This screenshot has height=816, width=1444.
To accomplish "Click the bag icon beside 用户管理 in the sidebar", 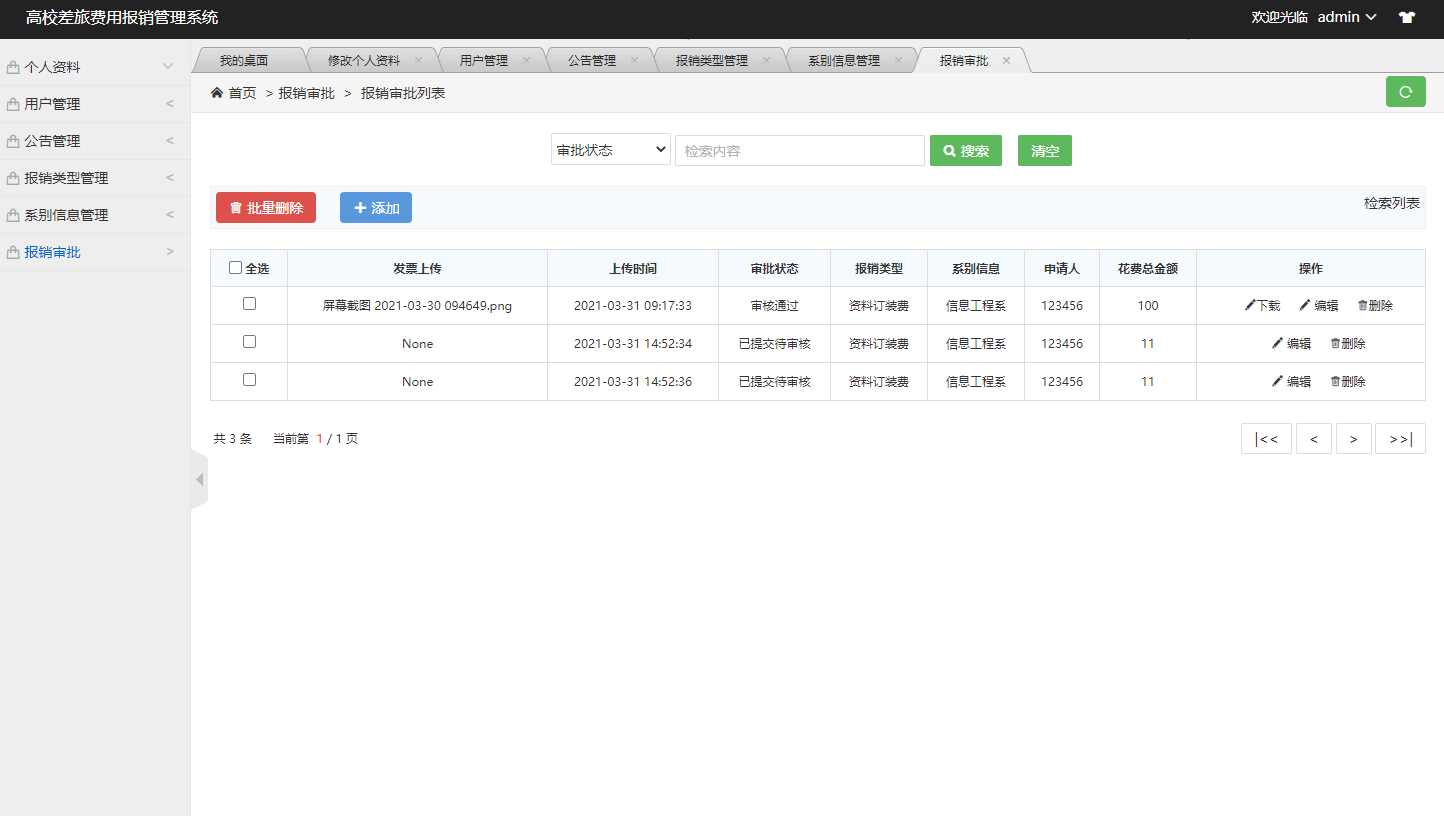I will pos(12,103).
